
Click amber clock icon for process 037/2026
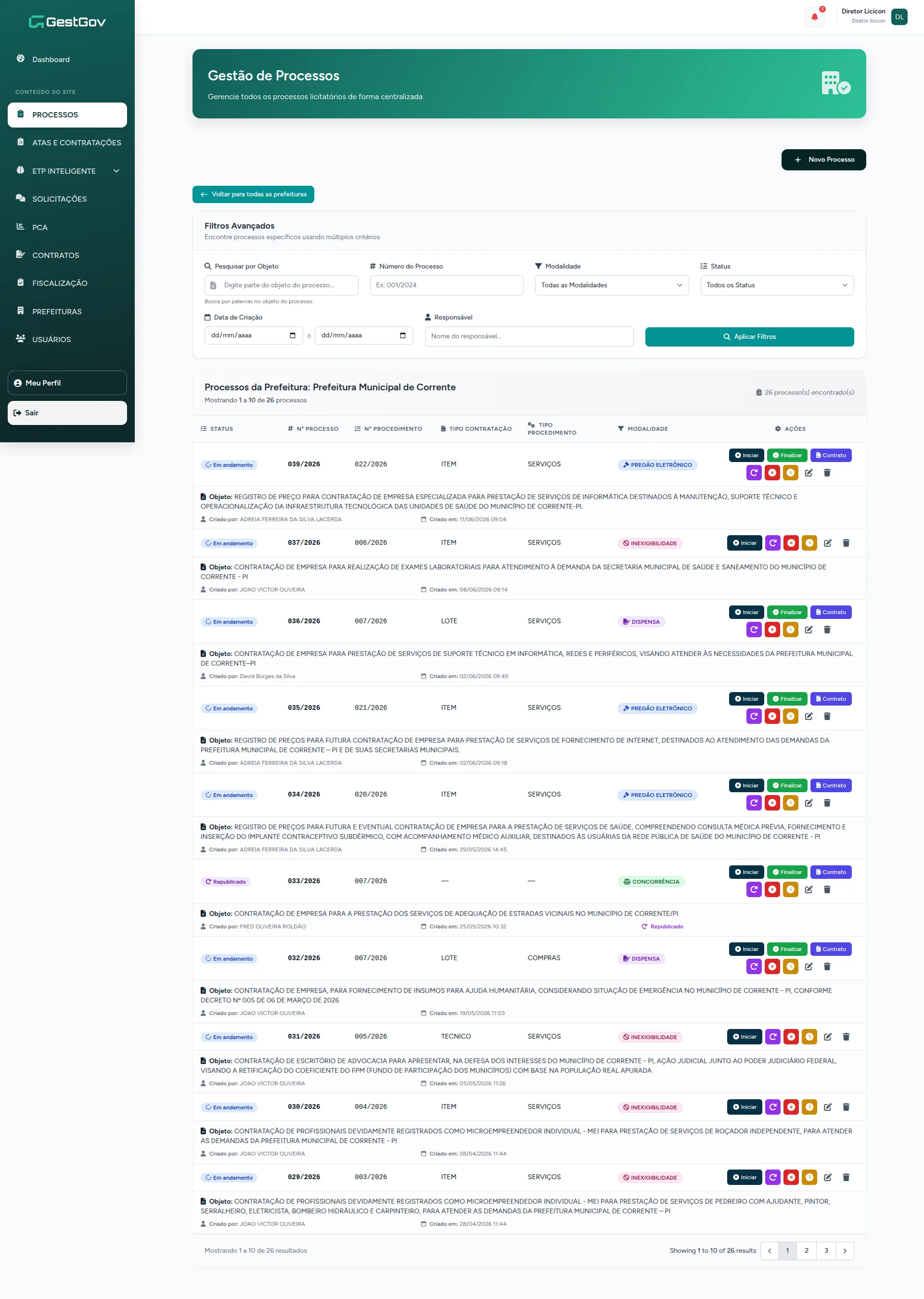809,543
